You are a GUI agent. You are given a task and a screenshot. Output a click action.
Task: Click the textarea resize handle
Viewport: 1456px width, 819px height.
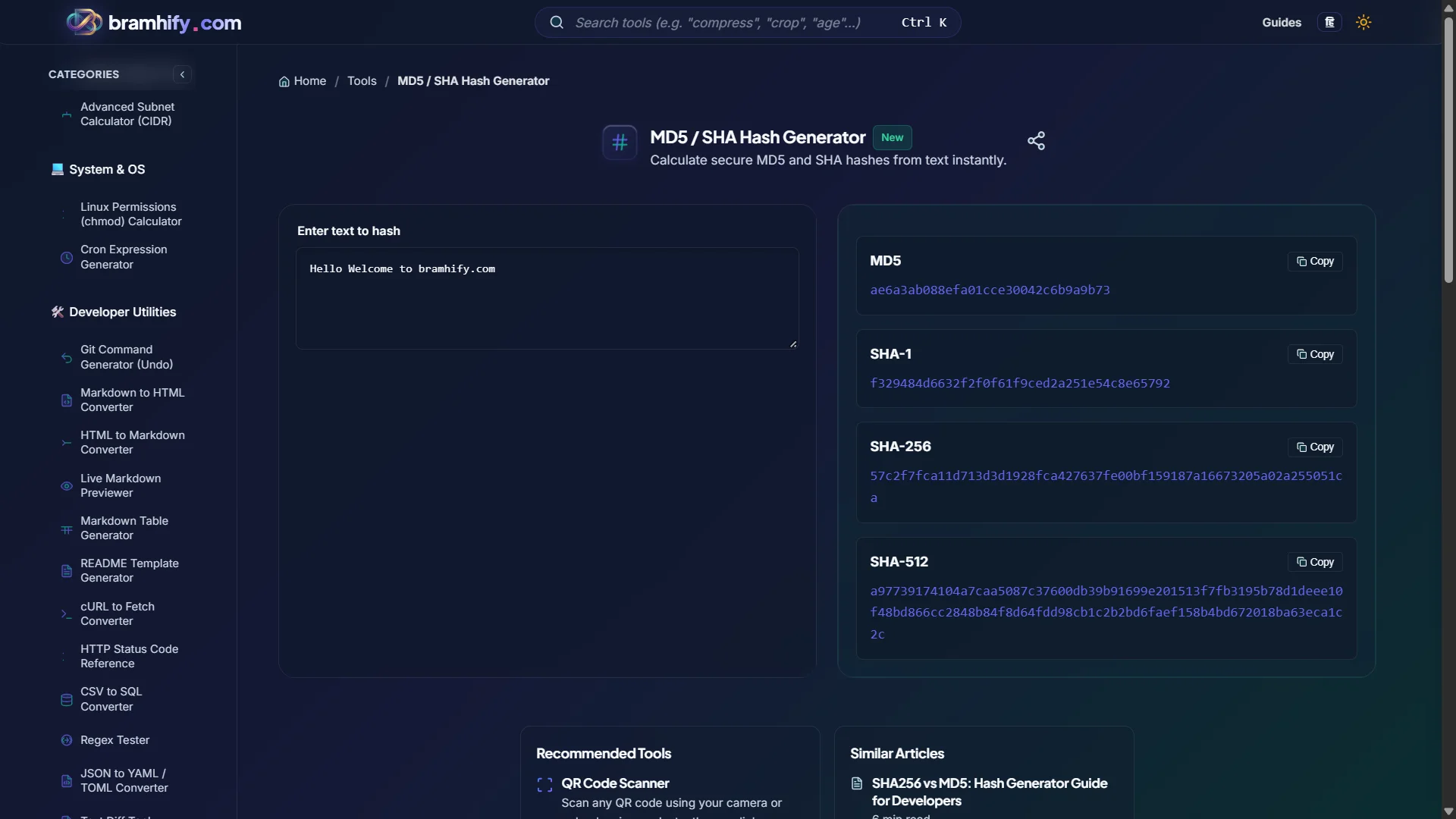[x=793, y=344]
